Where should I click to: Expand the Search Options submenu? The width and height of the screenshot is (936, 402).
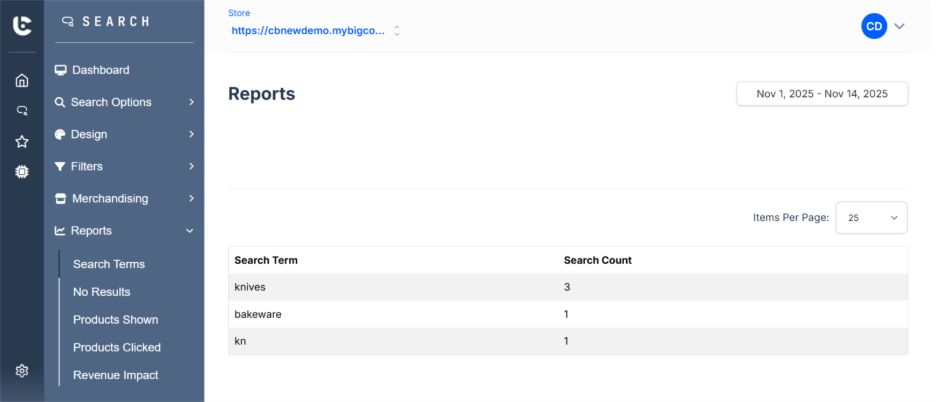click(x=190, y=102)
